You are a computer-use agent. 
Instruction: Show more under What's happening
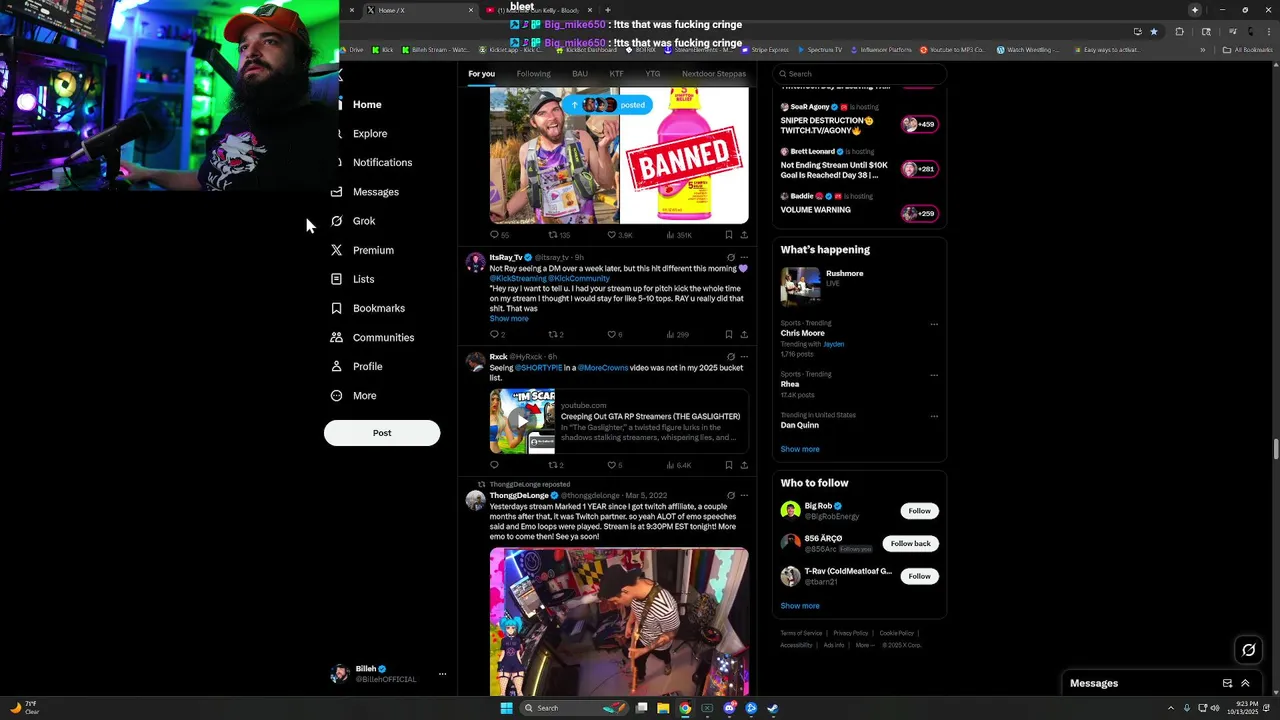pyautogui.click(x=800, y=449)
